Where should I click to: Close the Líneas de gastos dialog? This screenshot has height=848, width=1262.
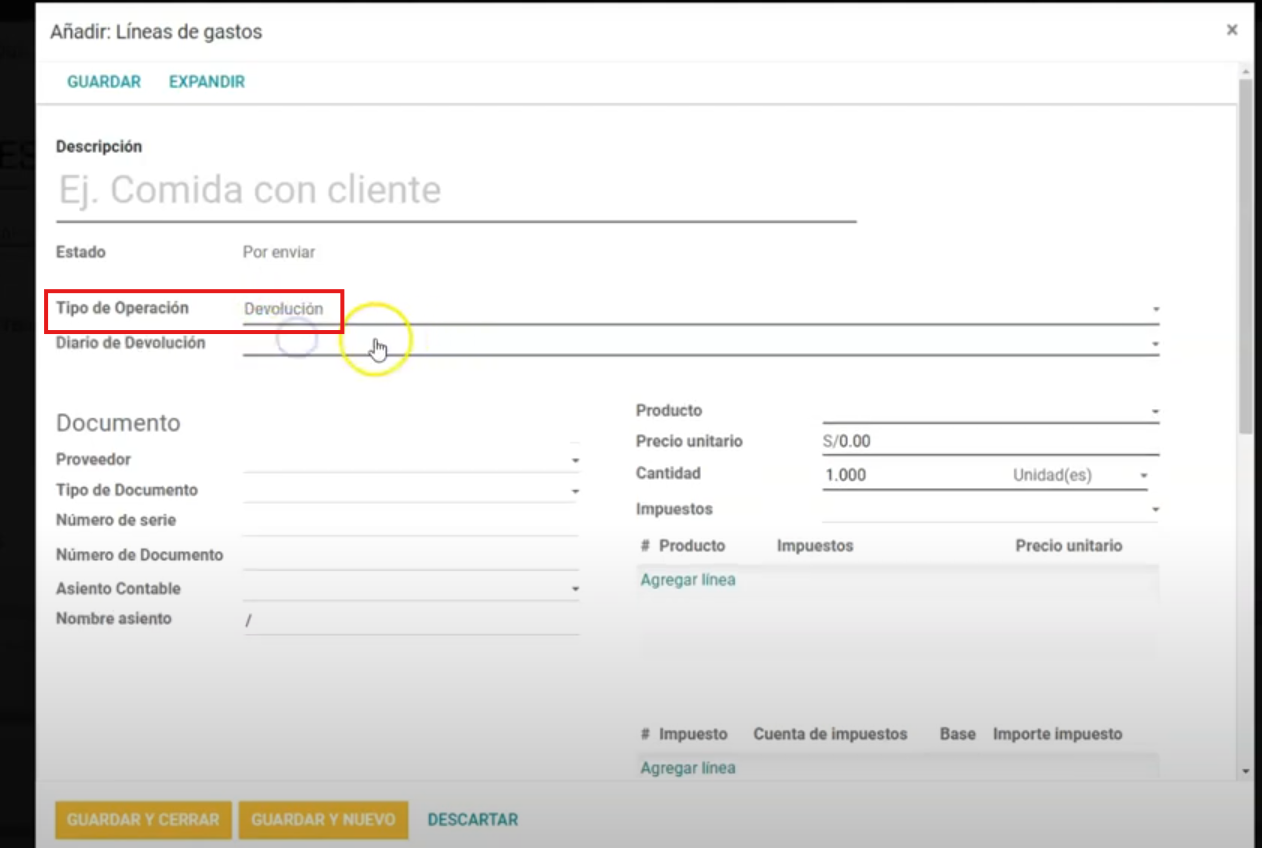[x=1232, y=30]
